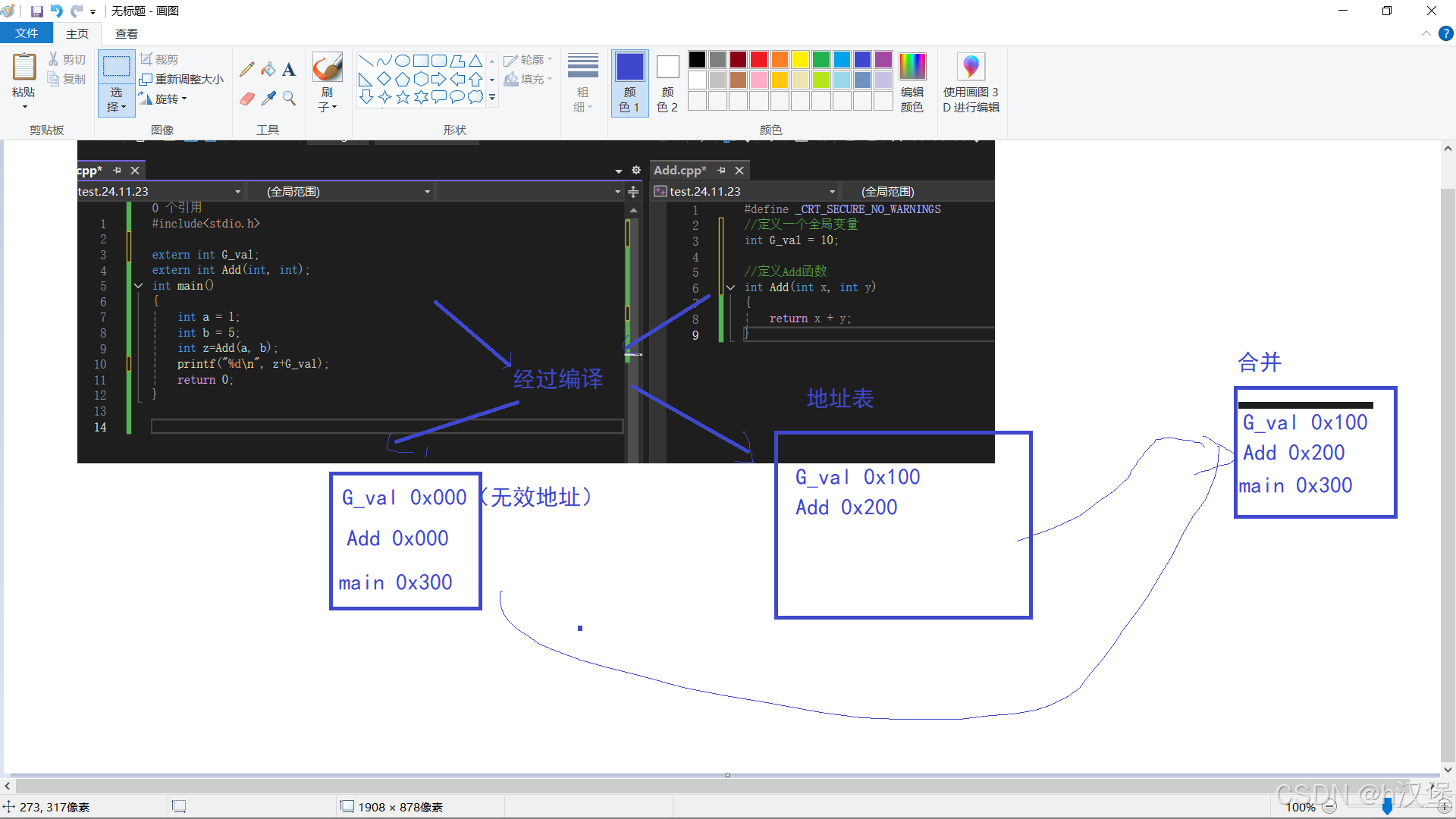Viewport: 1456px width, 819px height.
Task: Switch to the View ribbon tab
Action: (126, 33)
